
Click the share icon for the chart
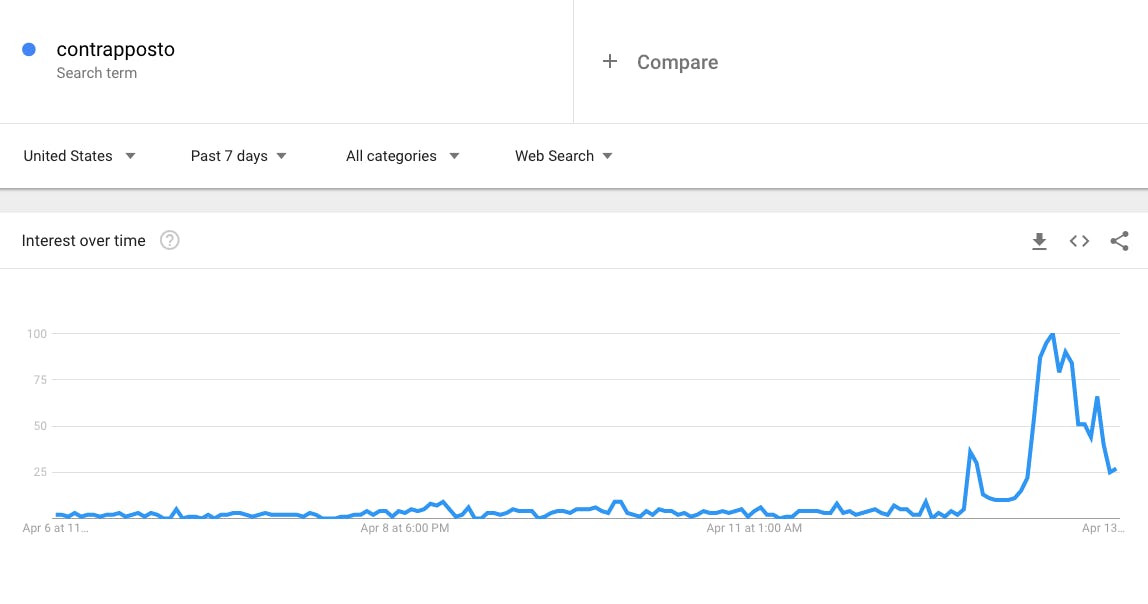pos(1119,241)
